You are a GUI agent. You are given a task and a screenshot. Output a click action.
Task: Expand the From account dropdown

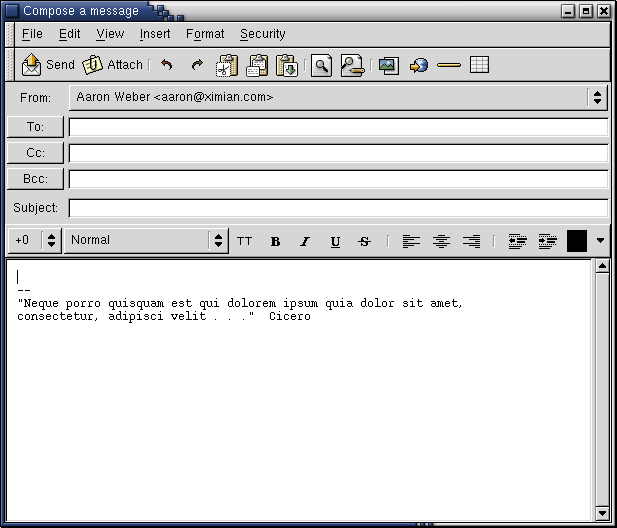[x=597, y=97]
